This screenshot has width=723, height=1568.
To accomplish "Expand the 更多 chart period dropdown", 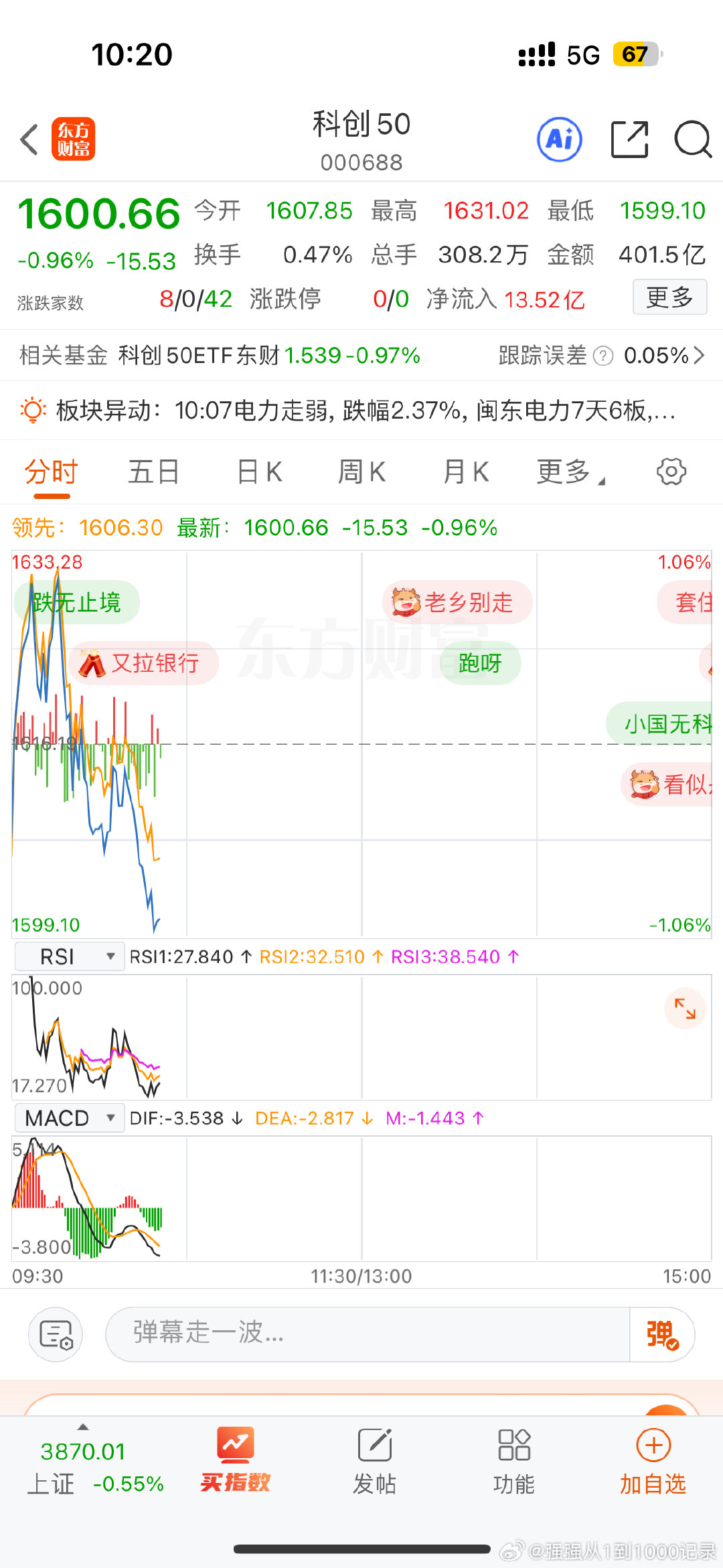I will 570,472.
